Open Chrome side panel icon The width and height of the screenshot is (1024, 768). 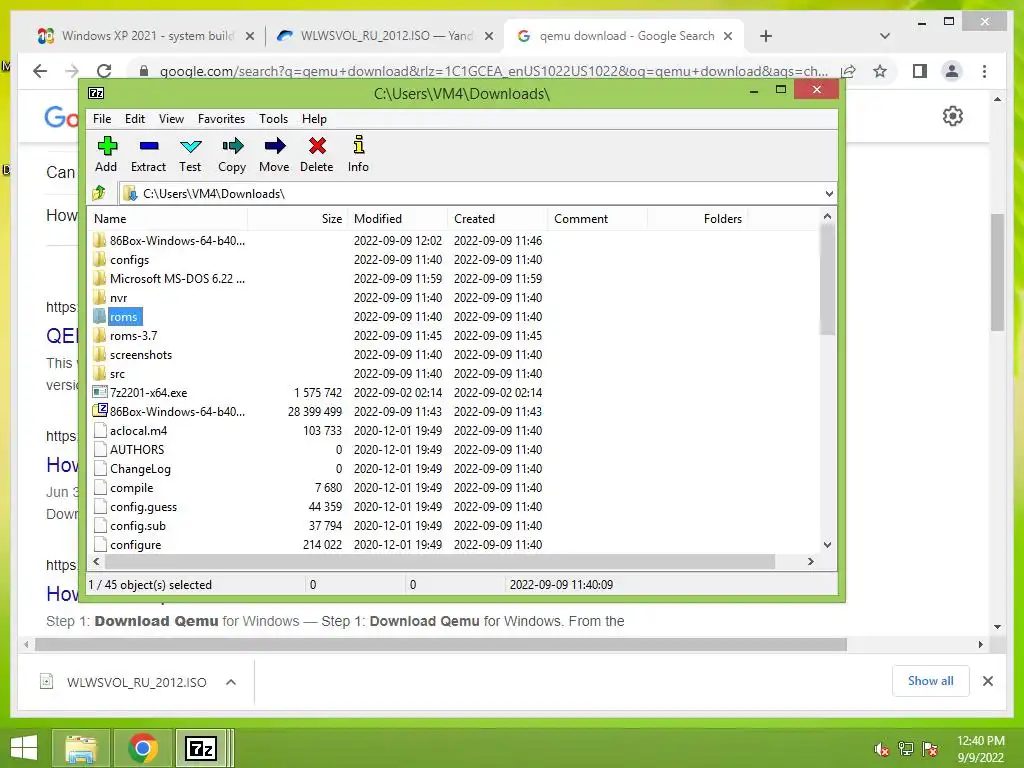tap(920, 71)
